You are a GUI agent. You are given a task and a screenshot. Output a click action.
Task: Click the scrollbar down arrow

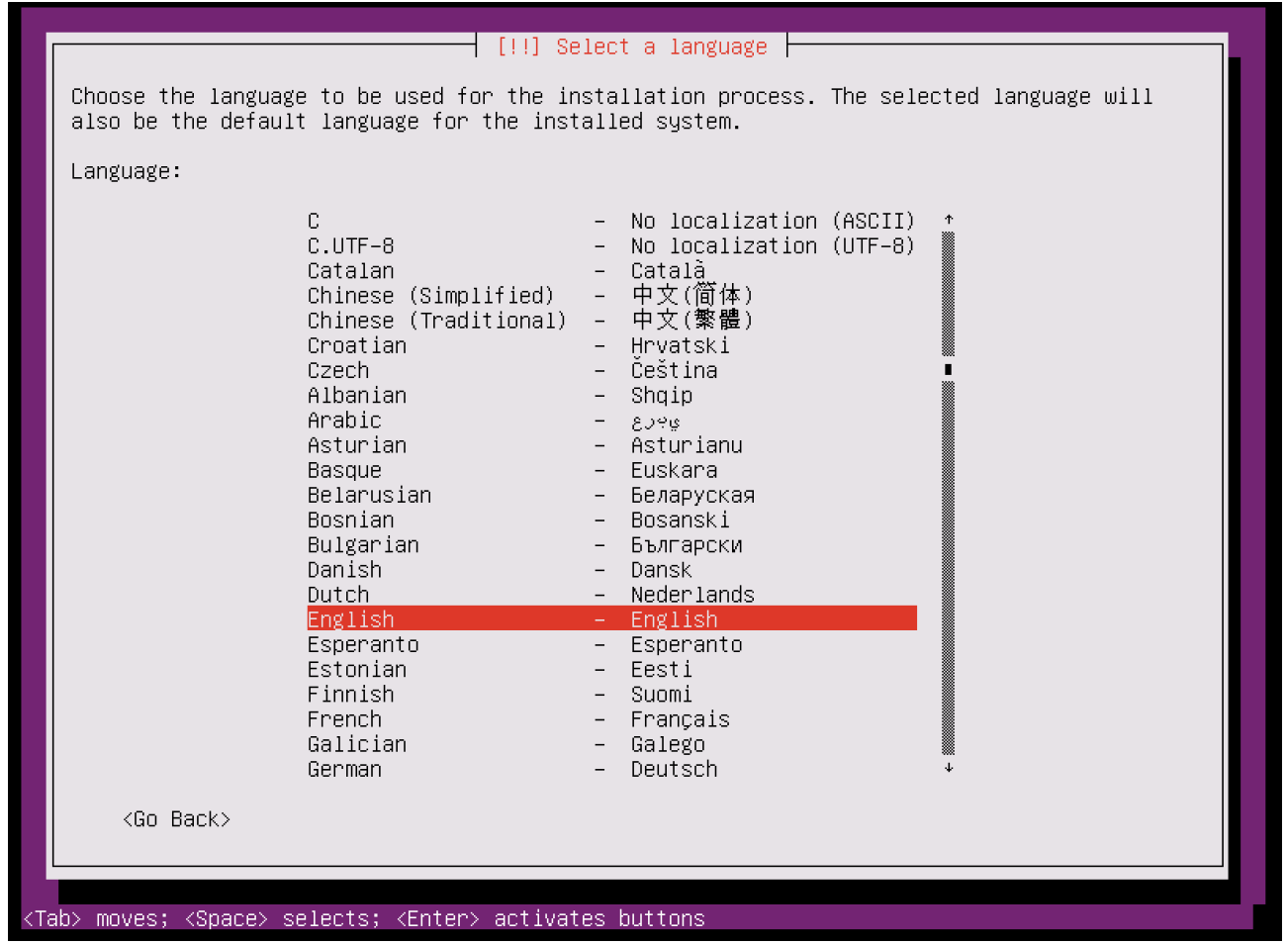pos(948,768)
